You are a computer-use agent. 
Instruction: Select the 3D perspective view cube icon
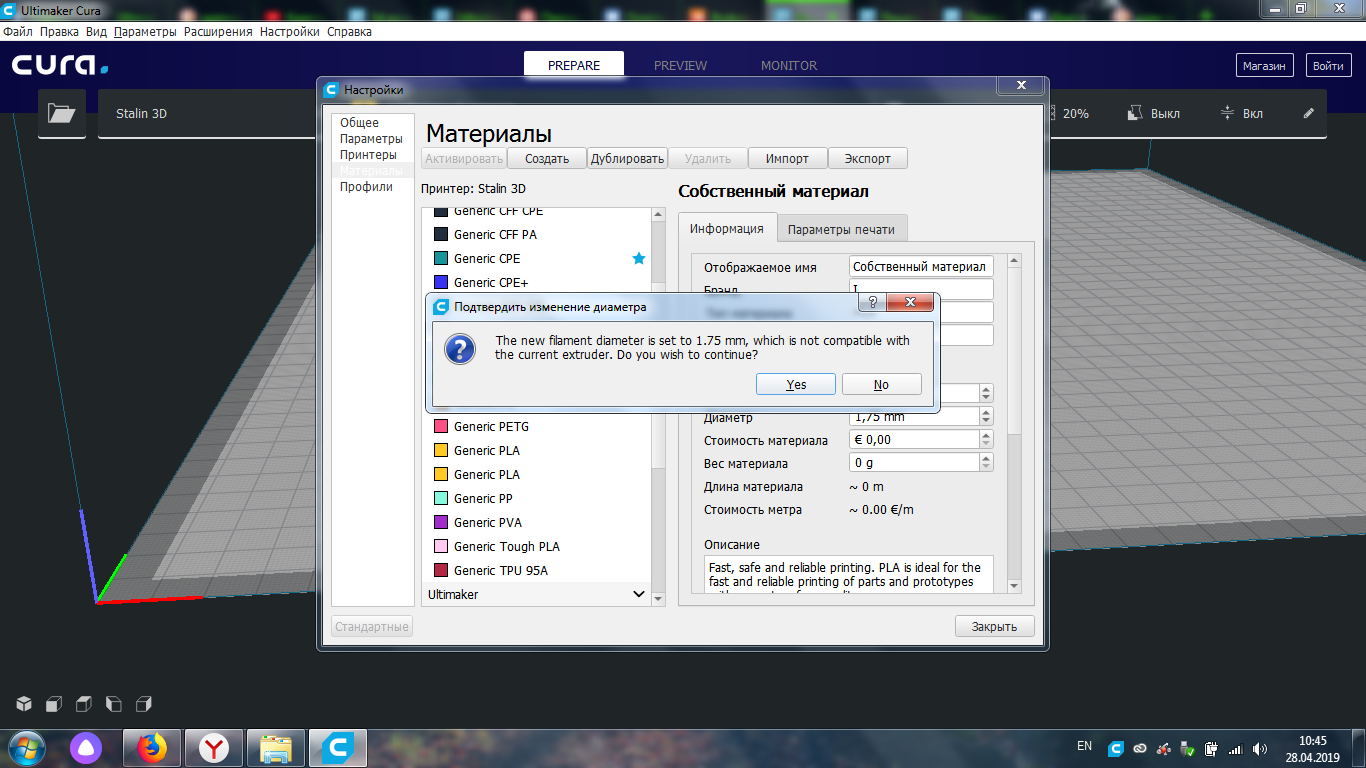coord(25,704)
